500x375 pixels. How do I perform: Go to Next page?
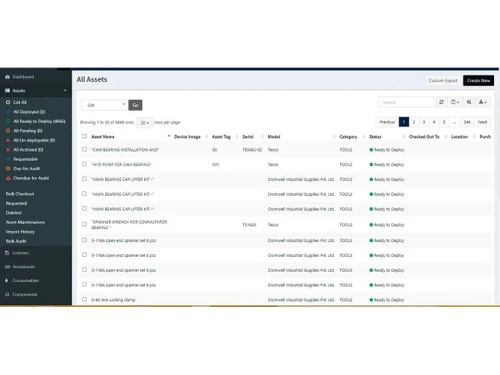point(482,122)
